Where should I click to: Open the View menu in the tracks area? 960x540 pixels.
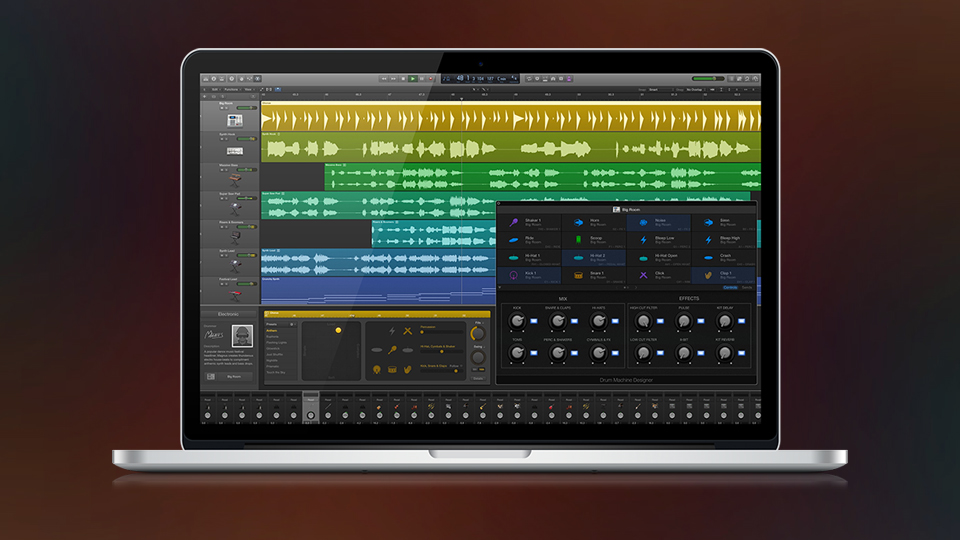[x=249, y=89]
